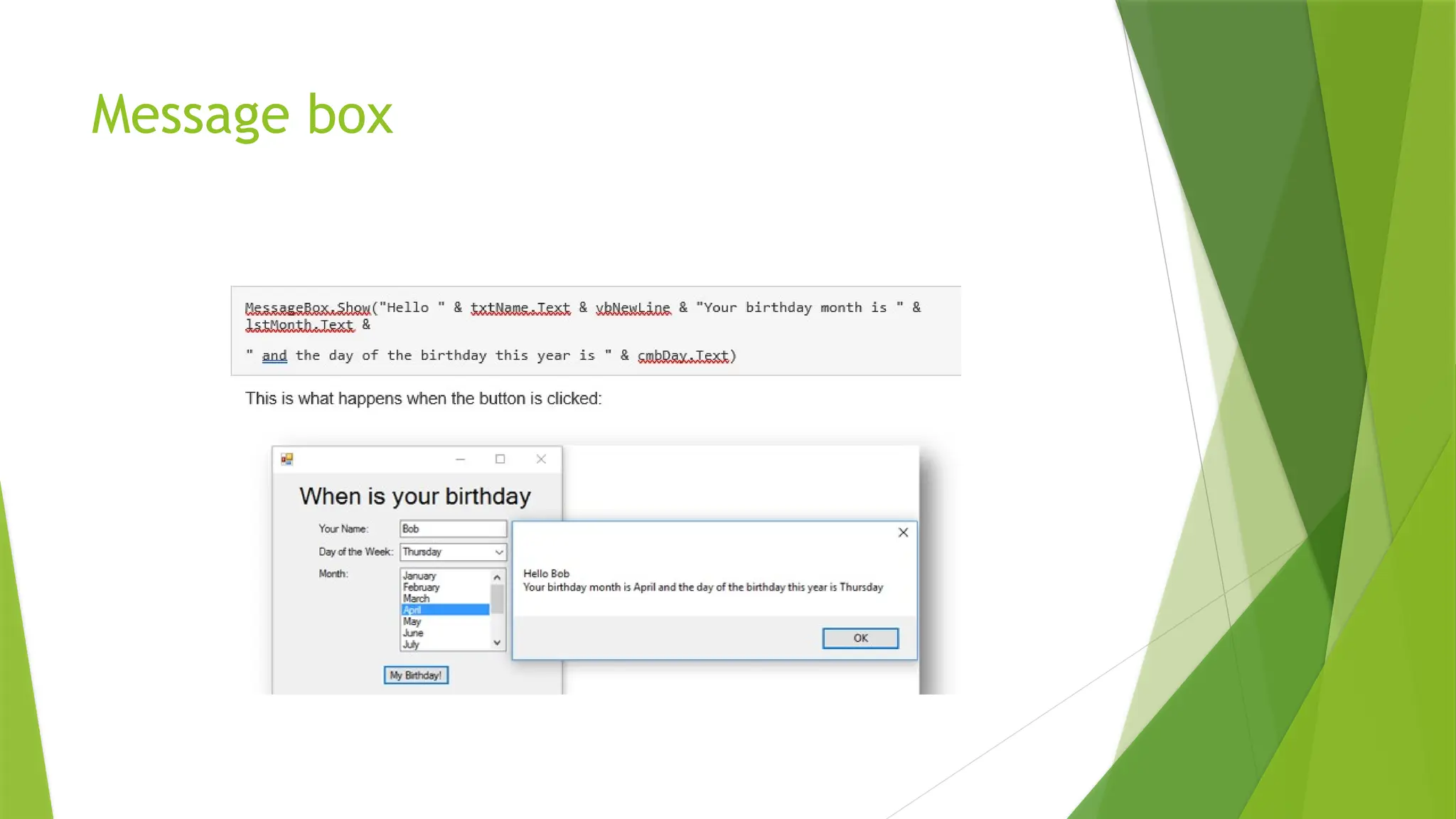Click the Your Name text field containing Bob
The image size is (1456, 819).
point(453,529)
